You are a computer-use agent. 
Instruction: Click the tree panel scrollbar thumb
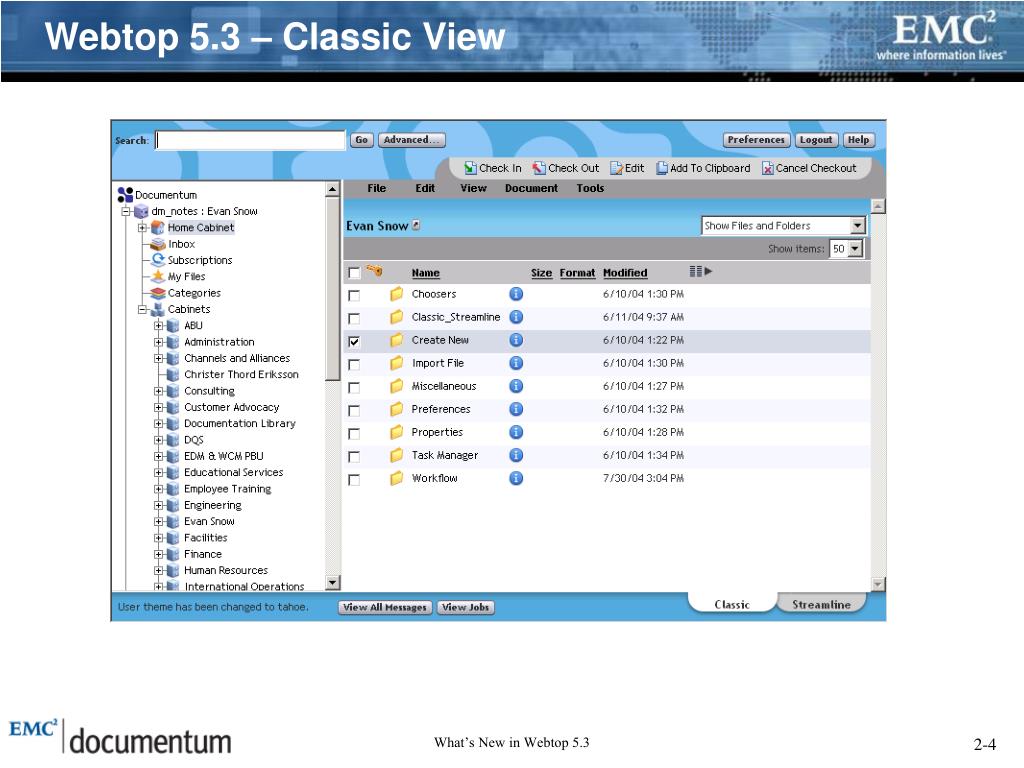(x=332, y=288)
